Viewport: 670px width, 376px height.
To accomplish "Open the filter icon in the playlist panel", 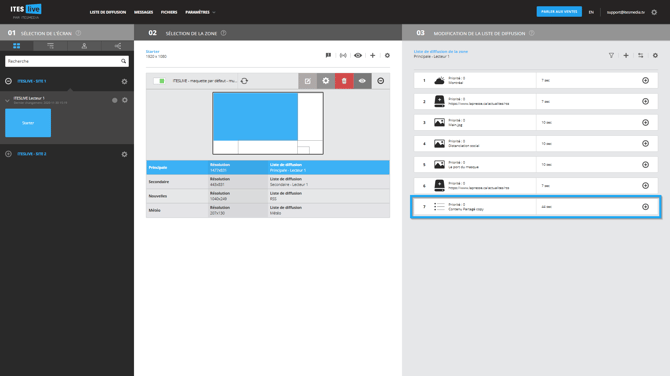I will (611, 56).
